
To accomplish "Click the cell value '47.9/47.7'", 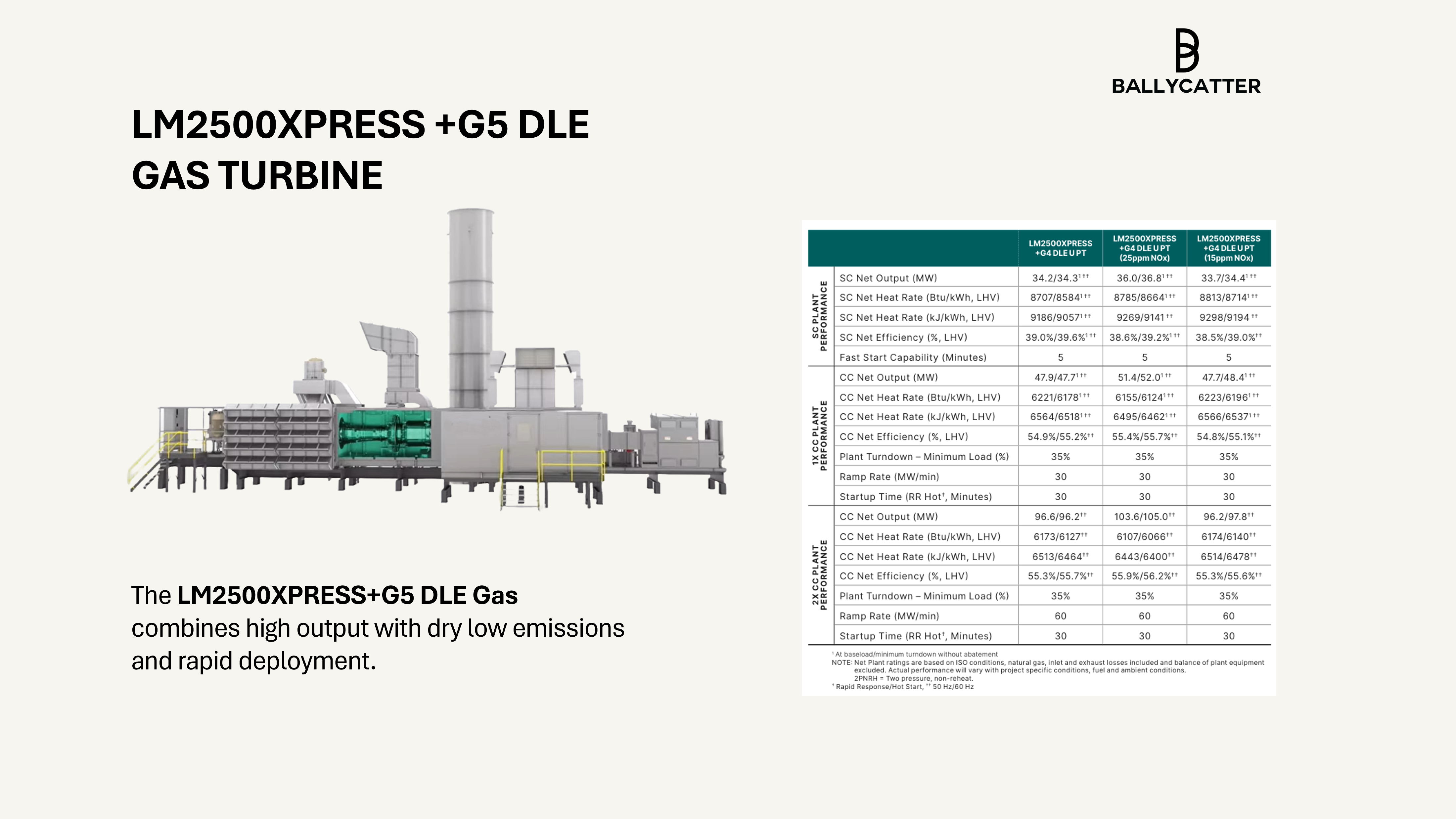I will 1060,377.
